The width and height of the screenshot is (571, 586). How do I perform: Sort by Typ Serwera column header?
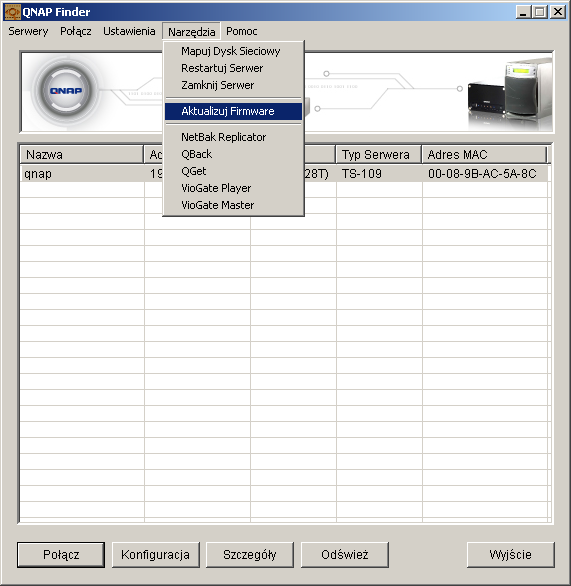pyautogui.click(x=379, y=155)
